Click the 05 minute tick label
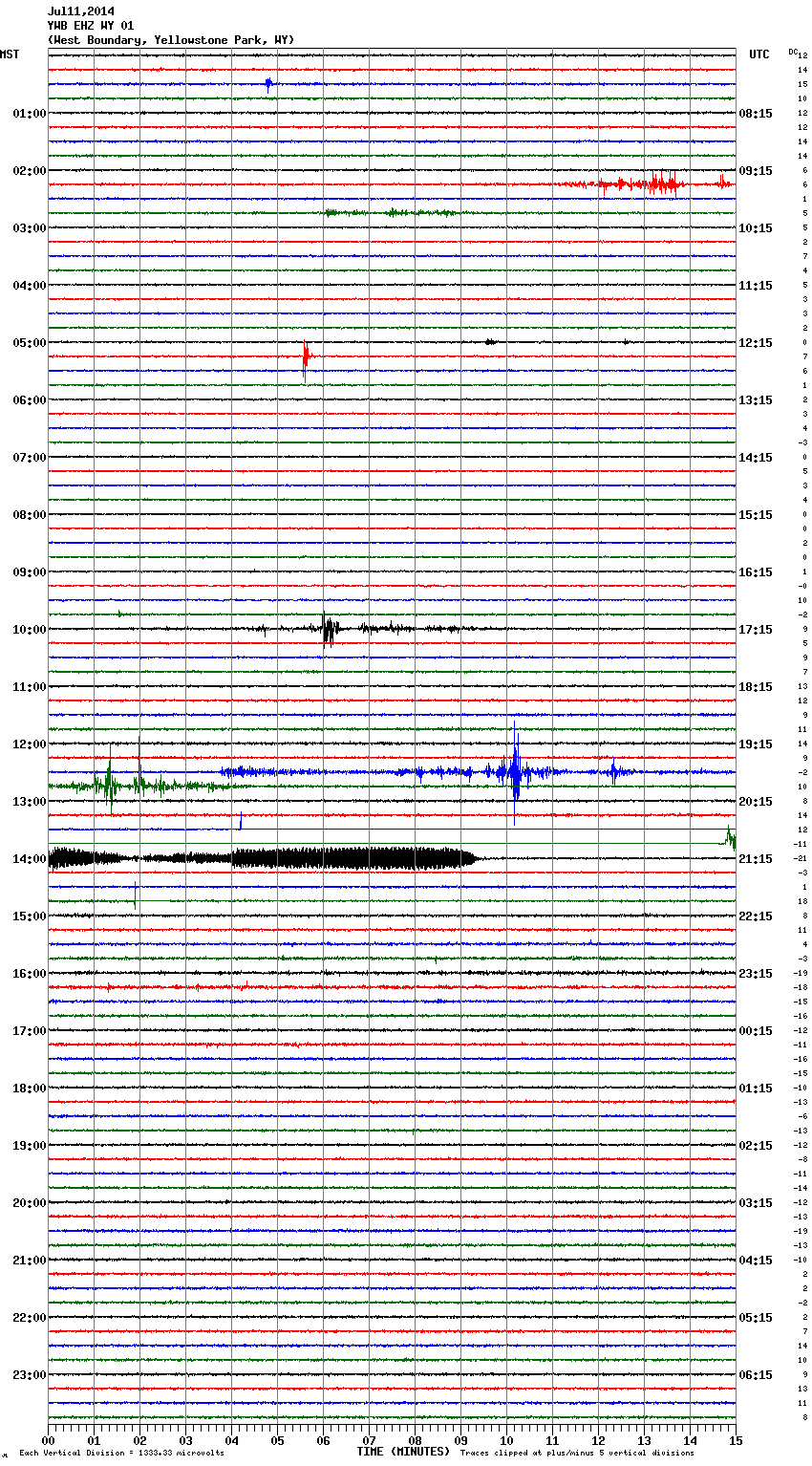 [277, 1440]
